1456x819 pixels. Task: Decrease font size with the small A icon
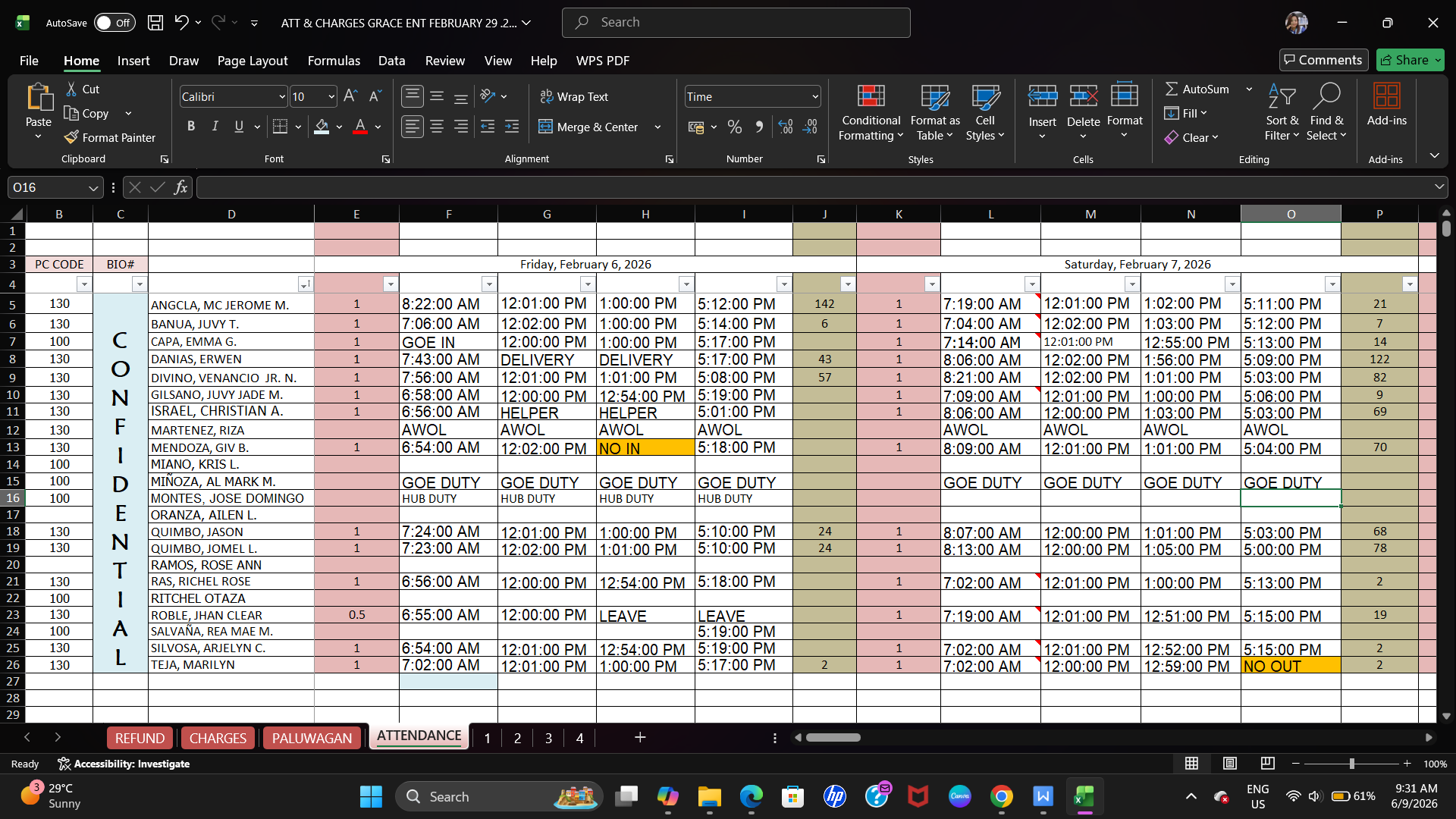click(375, 96)
